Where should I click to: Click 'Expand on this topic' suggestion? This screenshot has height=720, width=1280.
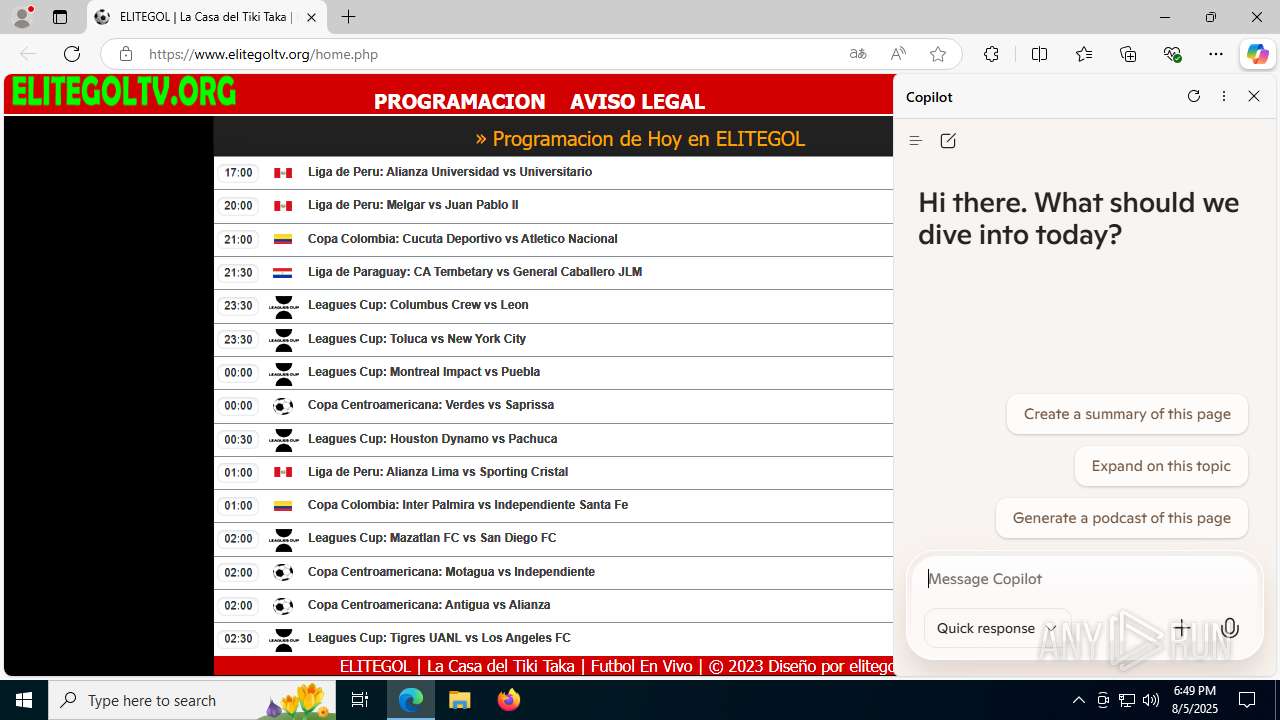(x=1161, y=466)
